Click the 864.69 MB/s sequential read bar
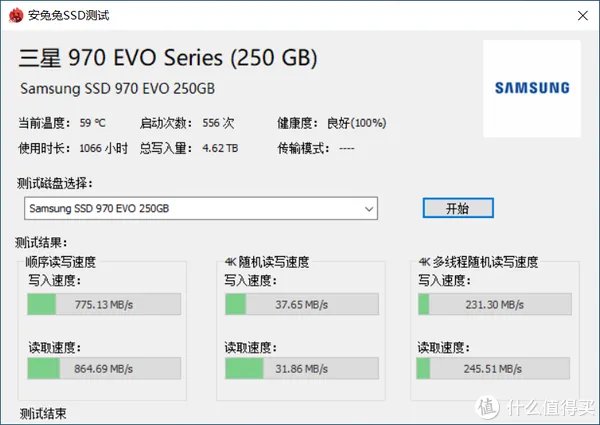This screenshot has height=425, width=600. 103,368
